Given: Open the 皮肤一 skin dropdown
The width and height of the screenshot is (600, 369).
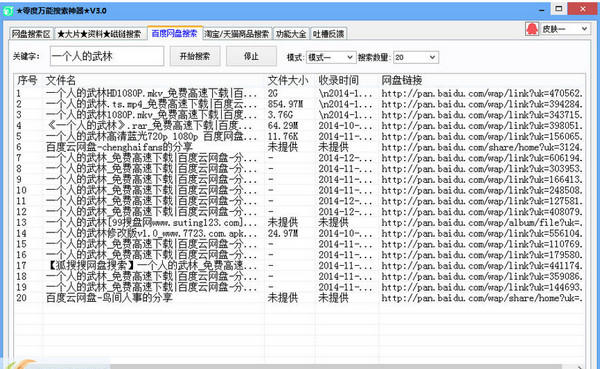Looking at the screenshot, I should pos(565,29).
